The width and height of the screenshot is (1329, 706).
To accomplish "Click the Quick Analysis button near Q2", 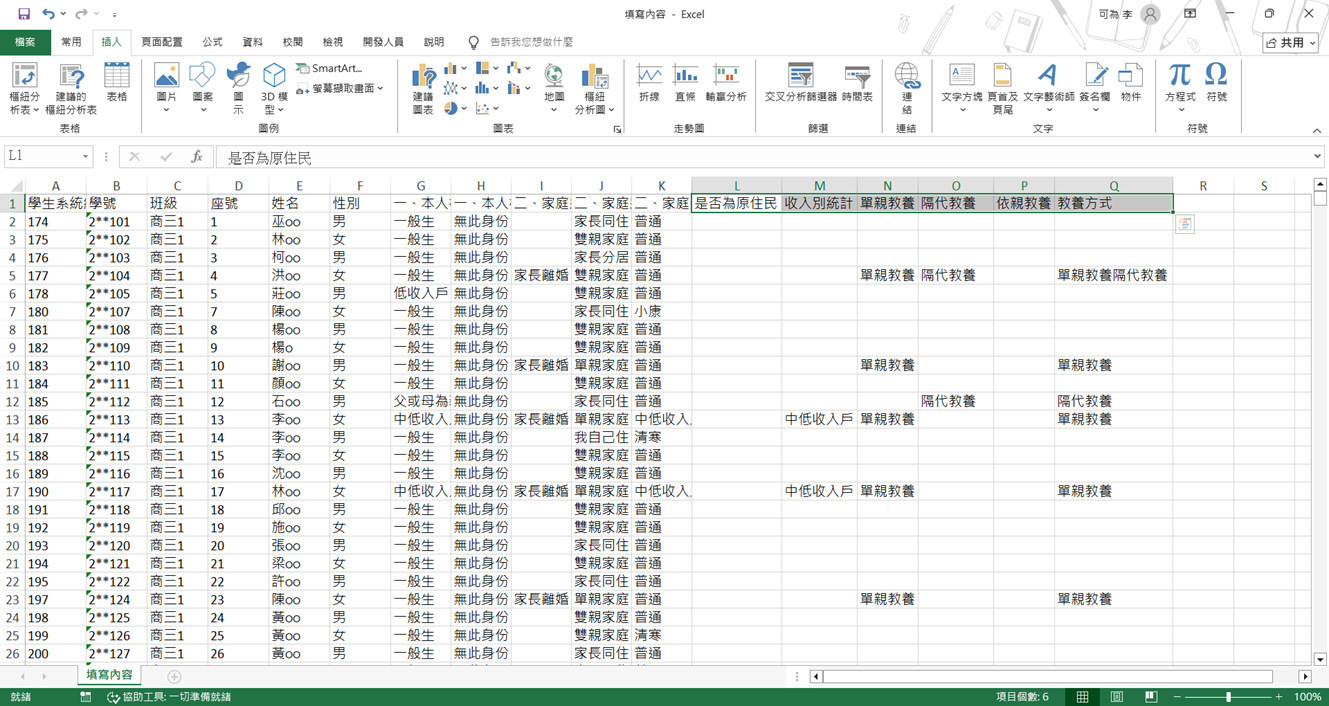I will tap(1185, 224).
